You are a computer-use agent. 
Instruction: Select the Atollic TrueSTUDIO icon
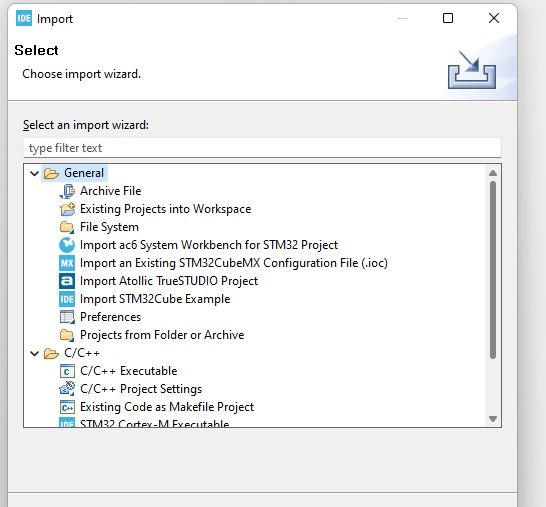click(x=67, y=281)
